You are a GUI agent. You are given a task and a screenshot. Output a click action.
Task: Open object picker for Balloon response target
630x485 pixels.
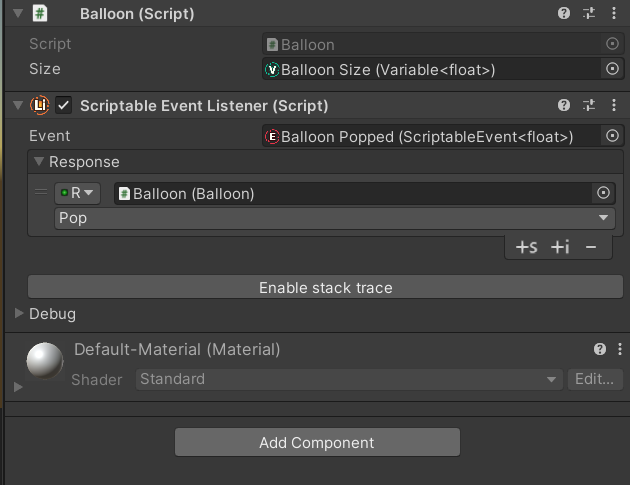click(x=603, y=193)
